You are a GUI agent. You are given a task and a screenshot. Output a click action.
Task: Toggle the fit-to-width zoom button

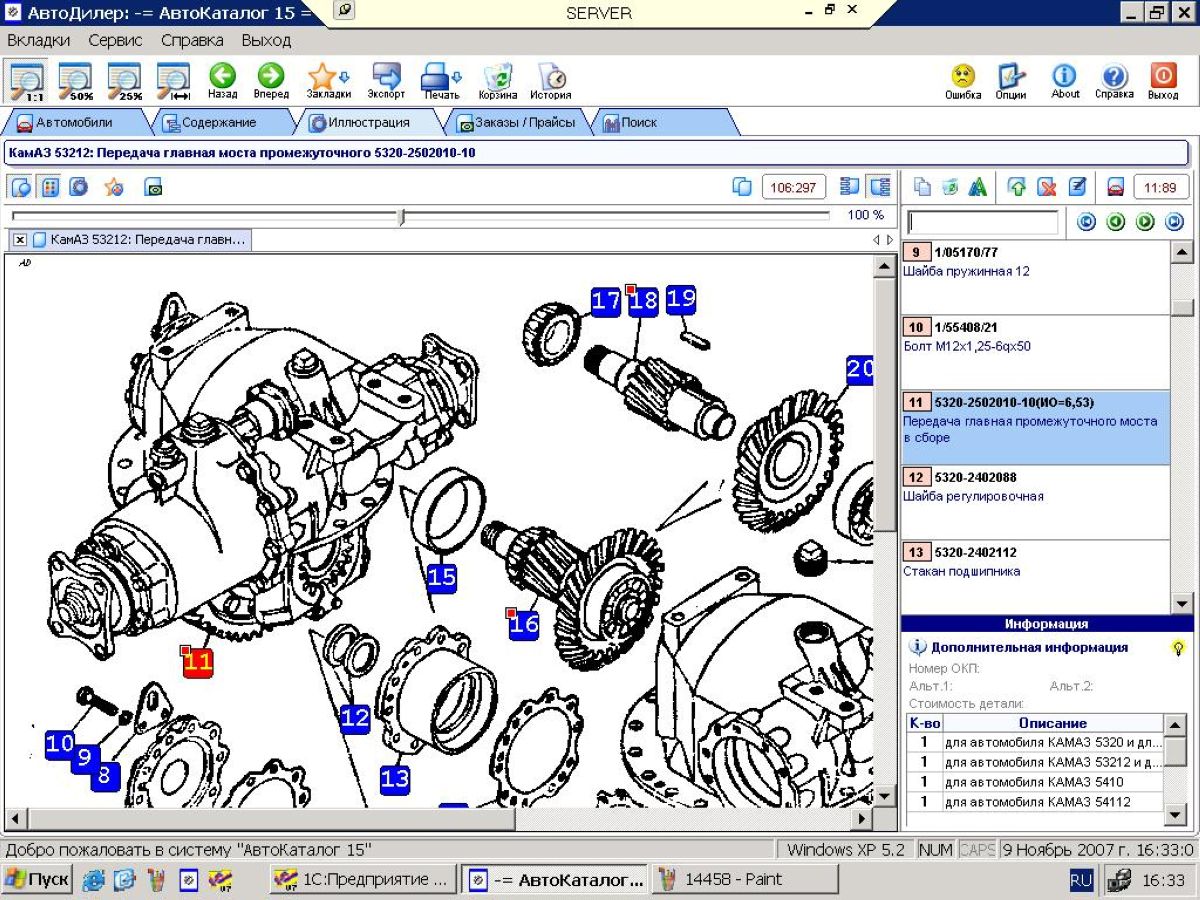[174, 82]
